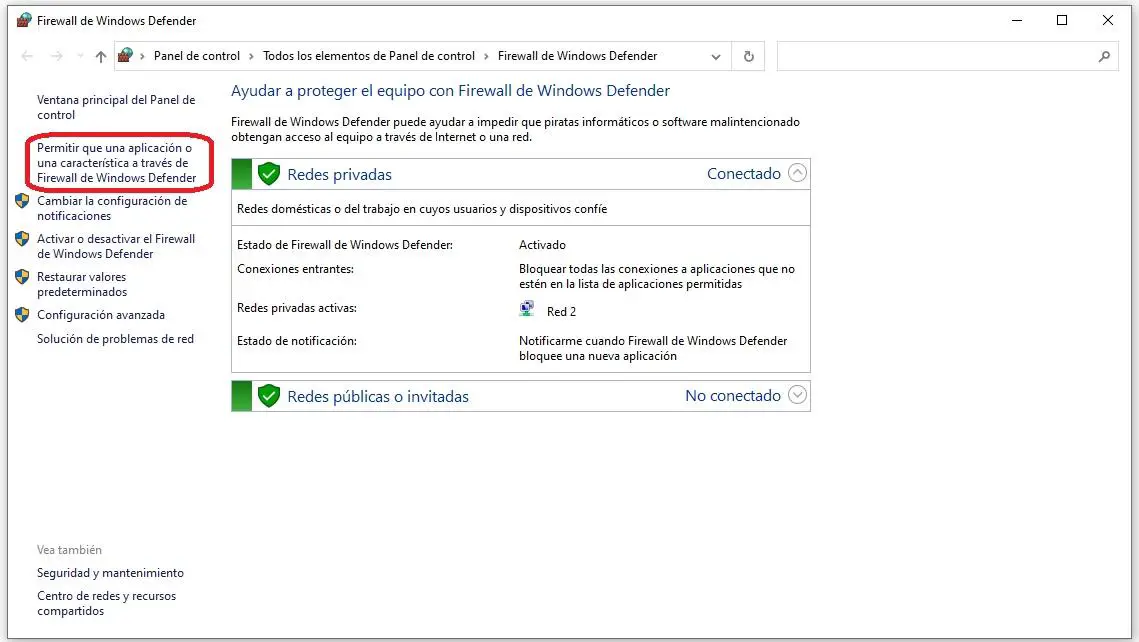Click 'Firewall de Windows Defender' breadcrumb
1139x642 pixels.
click(577, 56)
